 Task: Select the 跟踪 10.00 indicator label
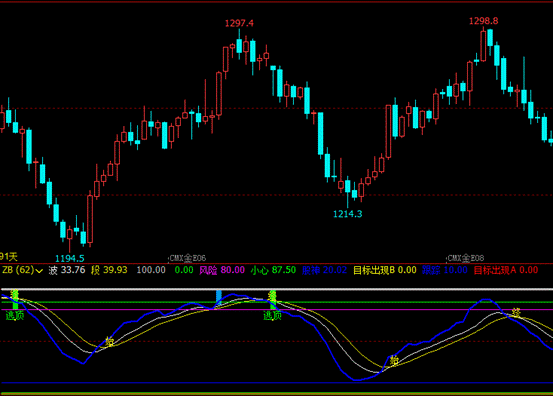tap(445, 270)
